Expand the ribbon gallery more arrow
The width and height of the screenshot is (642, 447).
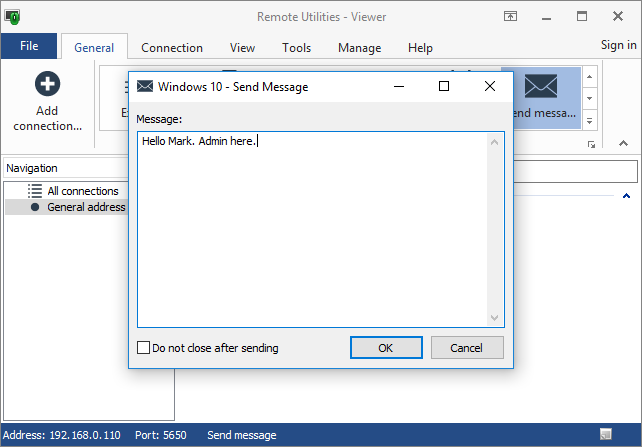click(x=590, y=121)
